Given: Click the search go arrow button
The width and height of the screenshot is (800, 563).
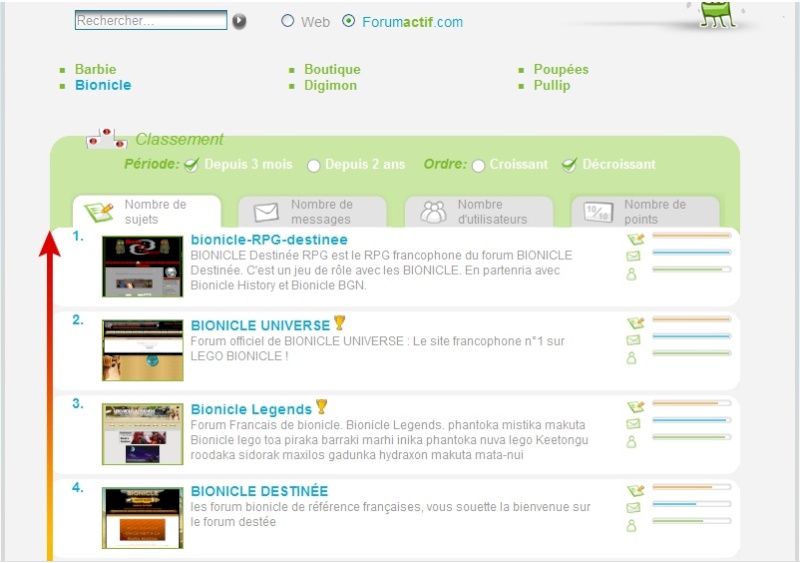Looking at the screenshot, I should [x=239, y=21].
